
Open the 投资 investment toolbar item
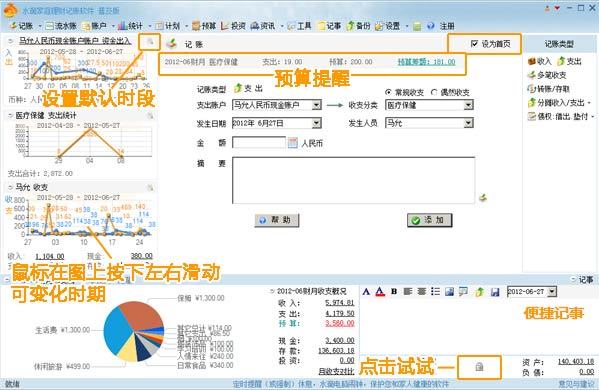(233, 26)
